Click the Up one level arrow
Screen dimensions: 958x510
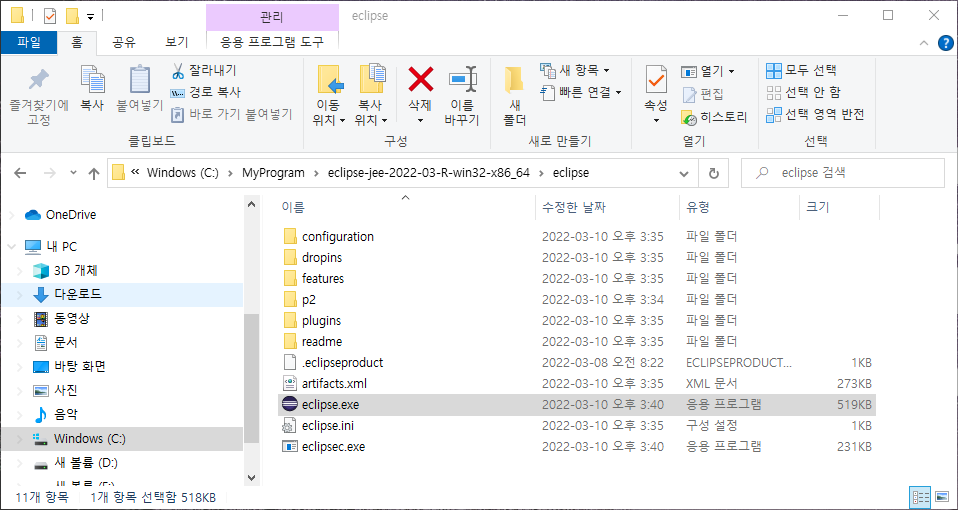coord(93,173)
